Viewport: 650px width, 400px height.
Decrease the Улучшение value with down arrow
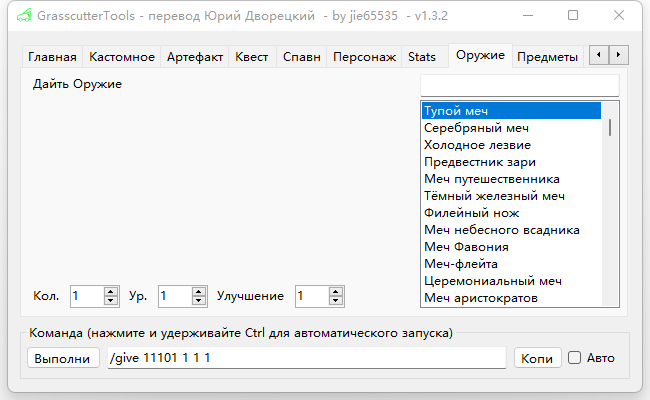[x=336, y=301]
